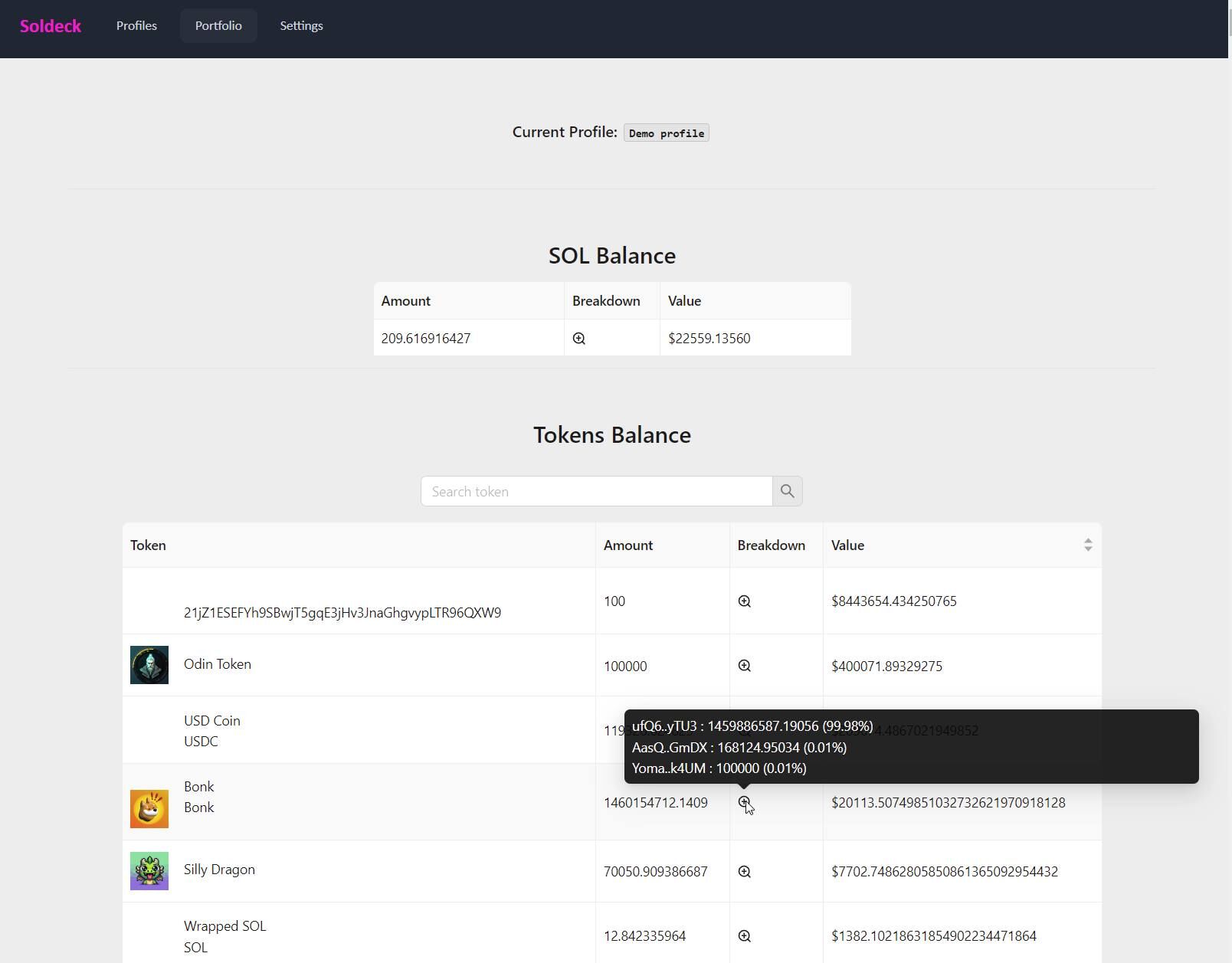Image resolution: width=1232 pixels, height=963 pixels.
Task: Show breakdown for Bonk token
Action: coord(745,802)
